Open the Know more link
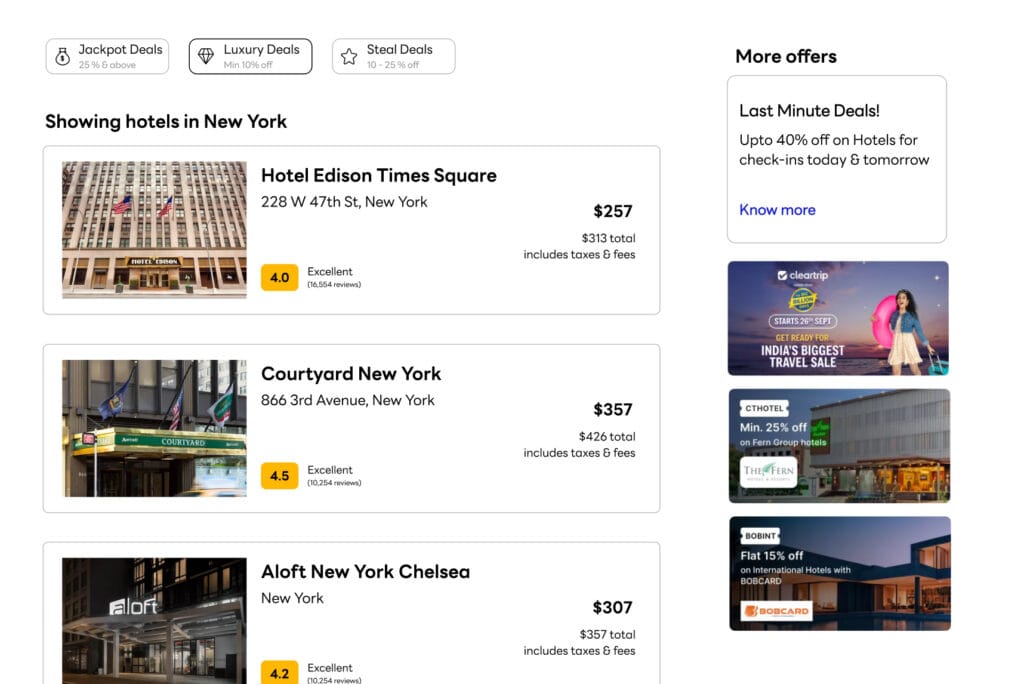The image size is (1024, 684). (777, 210)
